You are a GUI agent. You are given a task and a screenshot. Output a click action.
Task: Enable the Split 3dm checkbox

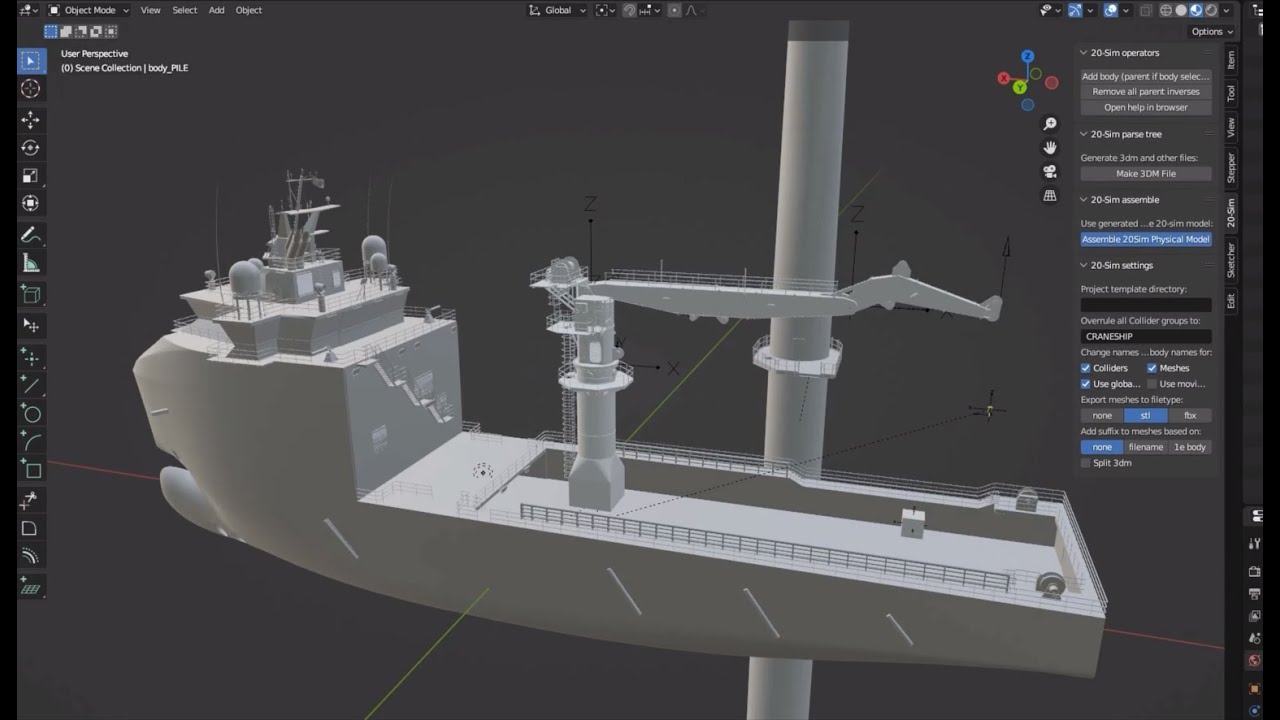point(1086,463)
